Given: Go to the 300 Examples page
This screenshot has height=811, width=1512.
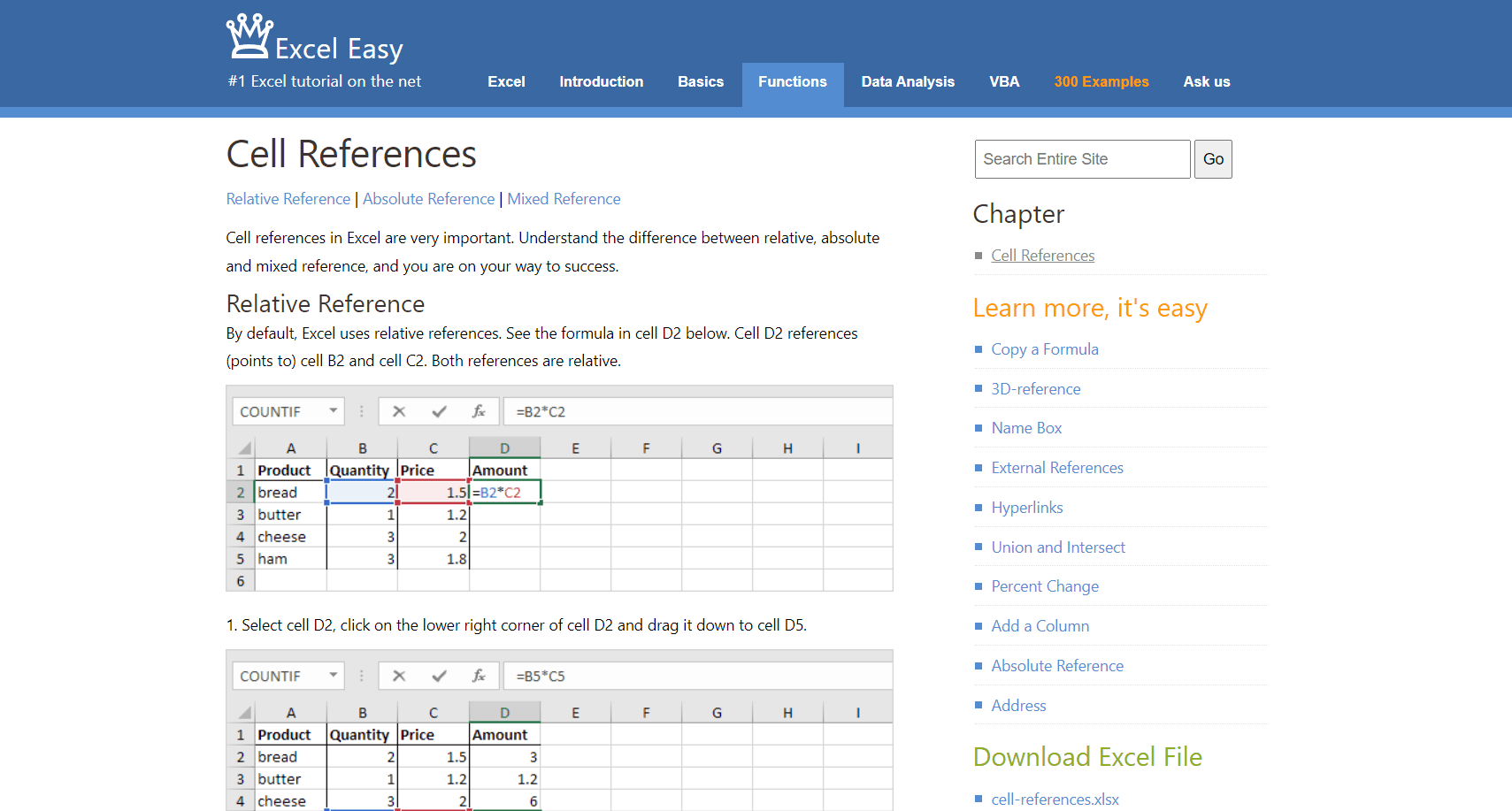Looking at the screenshot, I should pos(1101,82).
